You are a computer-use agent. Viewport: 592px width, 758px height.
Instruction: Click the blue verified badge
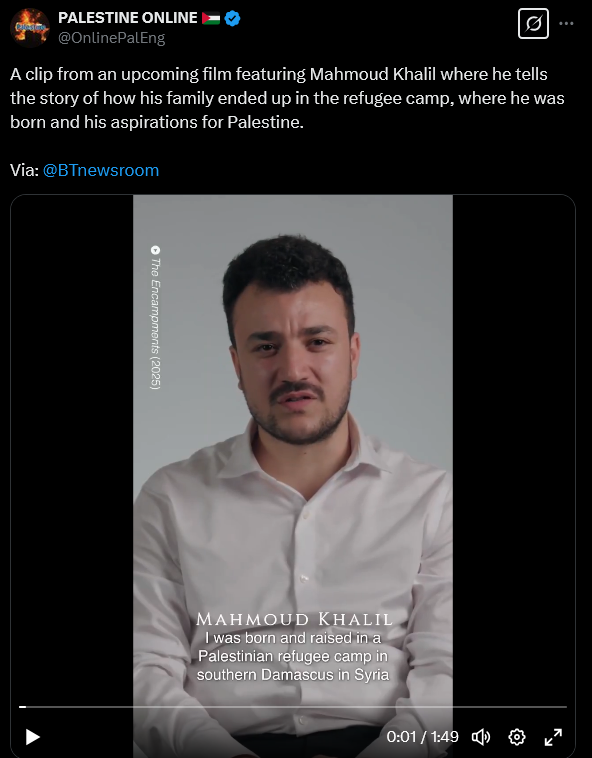click(x=232, y=18)
